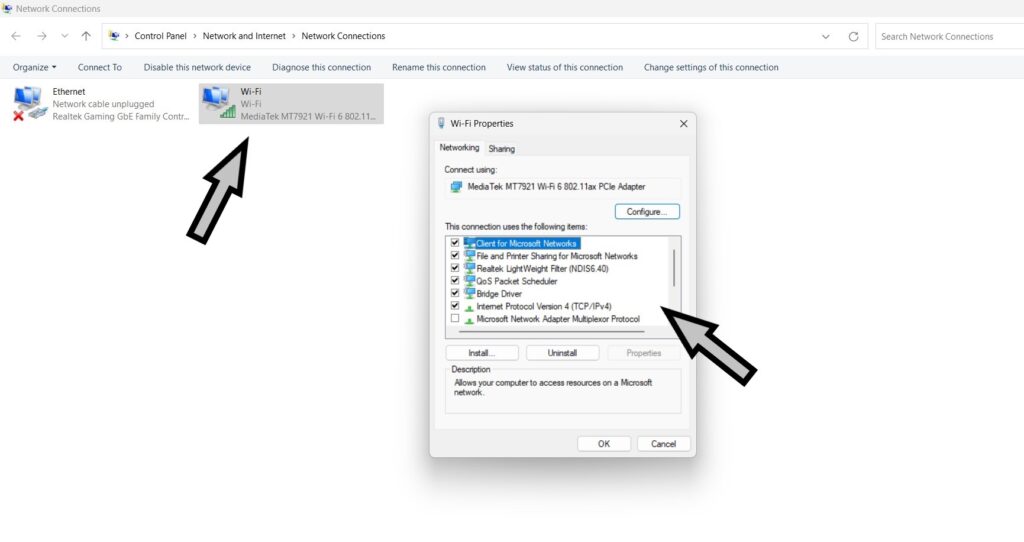Image resolution: width=1024 pixels, height=542 pixels.
Task: Open recent locations dropdown arrow
Action: point(65,36)
